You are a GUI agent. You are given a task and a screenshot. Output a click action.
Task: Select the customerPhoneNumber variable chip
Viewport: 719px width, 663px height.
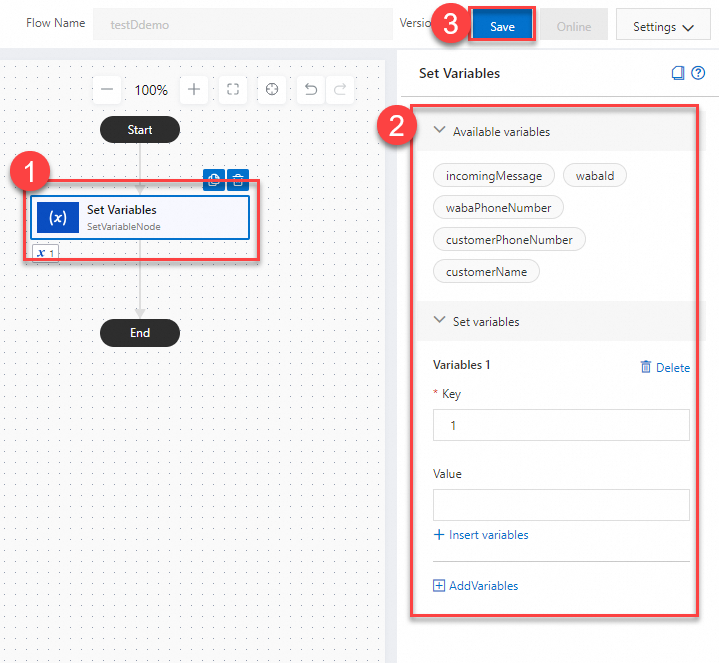click(509, 240)
